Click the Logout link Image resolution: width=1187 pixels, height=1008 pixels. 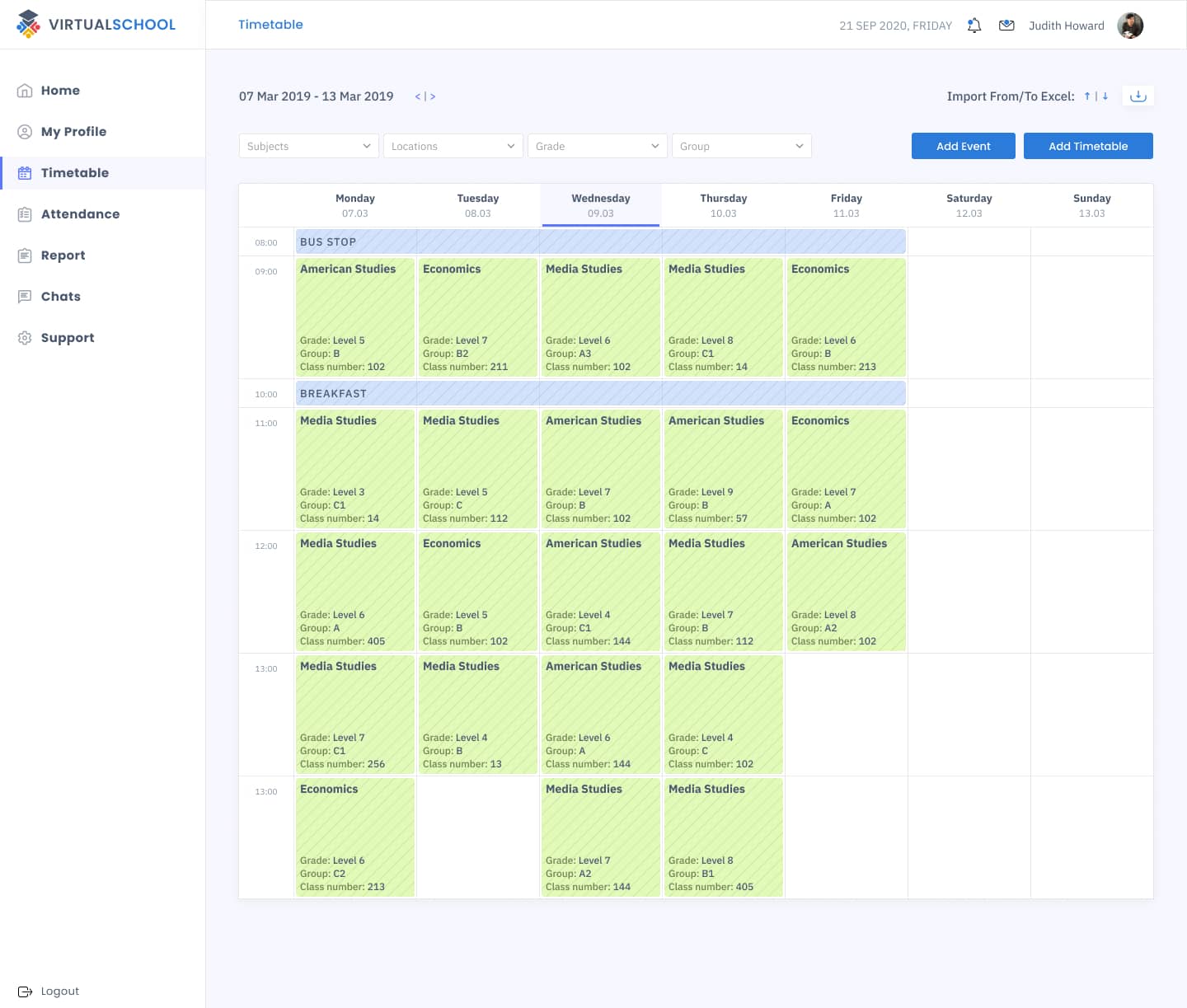tap(60, 992)
